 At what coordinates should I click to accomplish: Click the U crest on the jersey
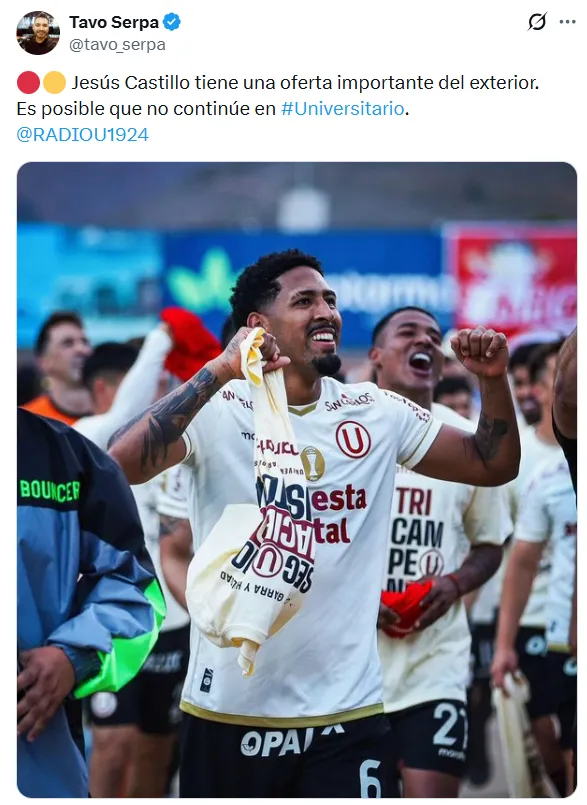coord(353,439)
